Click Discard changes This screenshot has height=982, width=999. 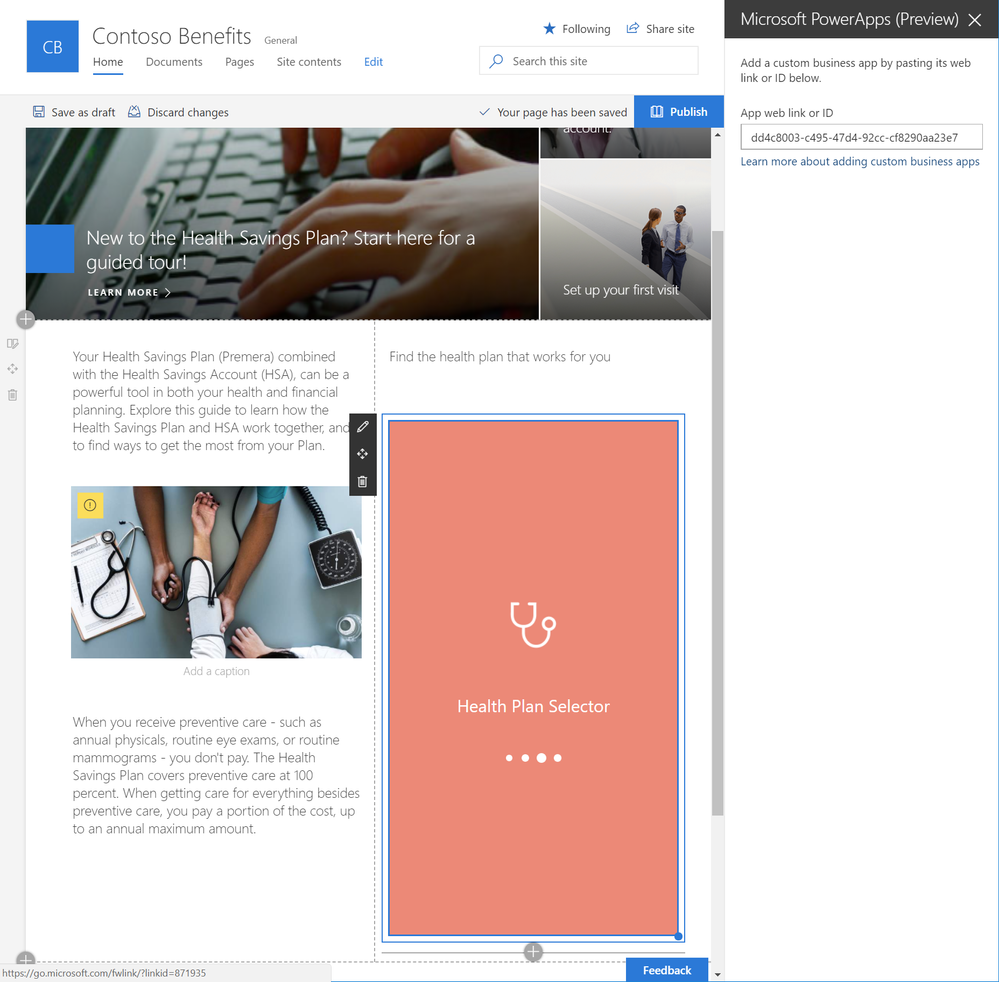[178, 112]
